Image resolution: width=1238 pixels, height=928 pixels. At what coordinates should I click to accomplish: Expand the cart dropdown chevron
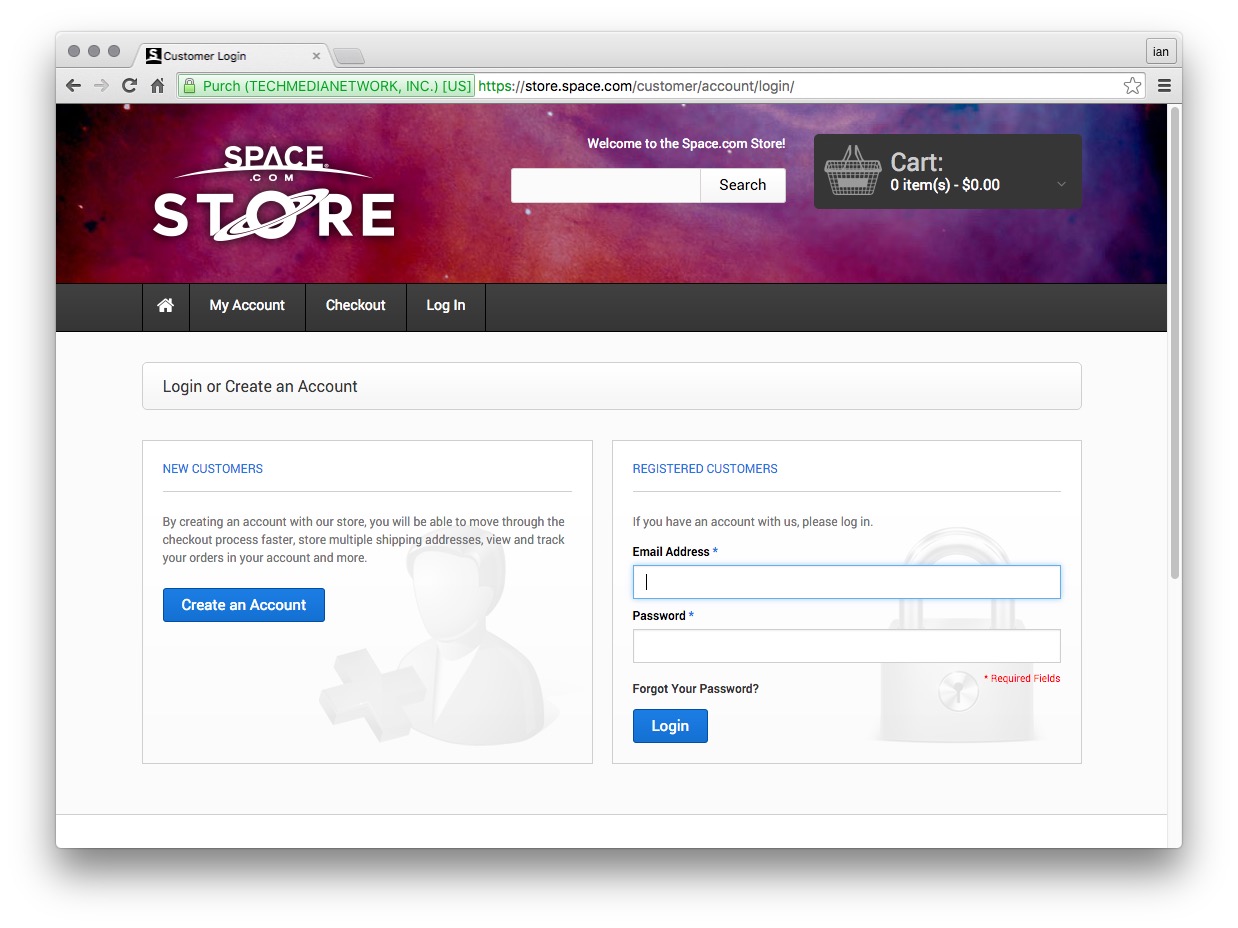click(x=1061, y=184)
